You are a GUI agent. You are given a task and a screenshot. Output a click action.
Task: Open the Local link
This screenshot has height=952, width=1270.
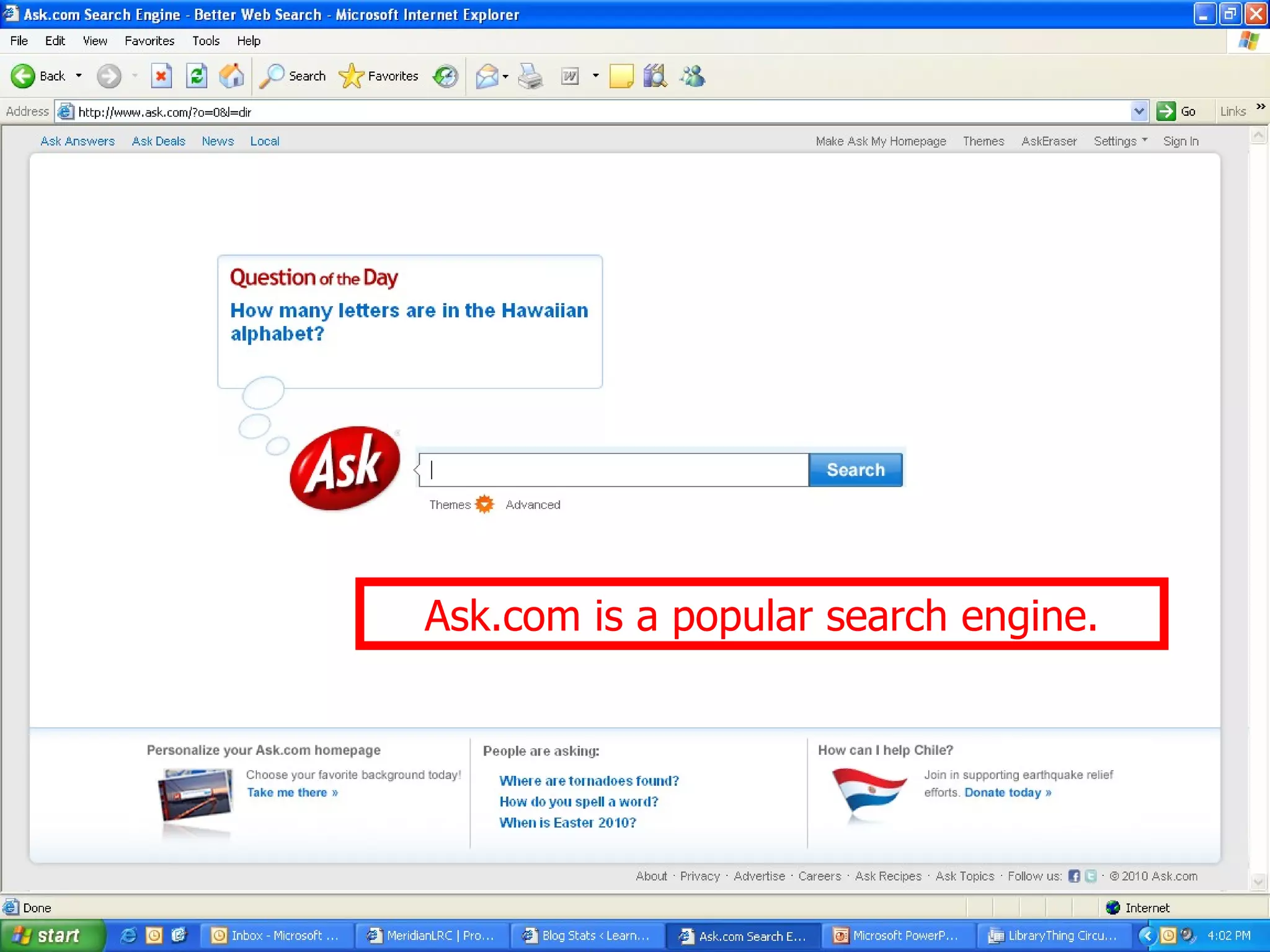[265, 141]
